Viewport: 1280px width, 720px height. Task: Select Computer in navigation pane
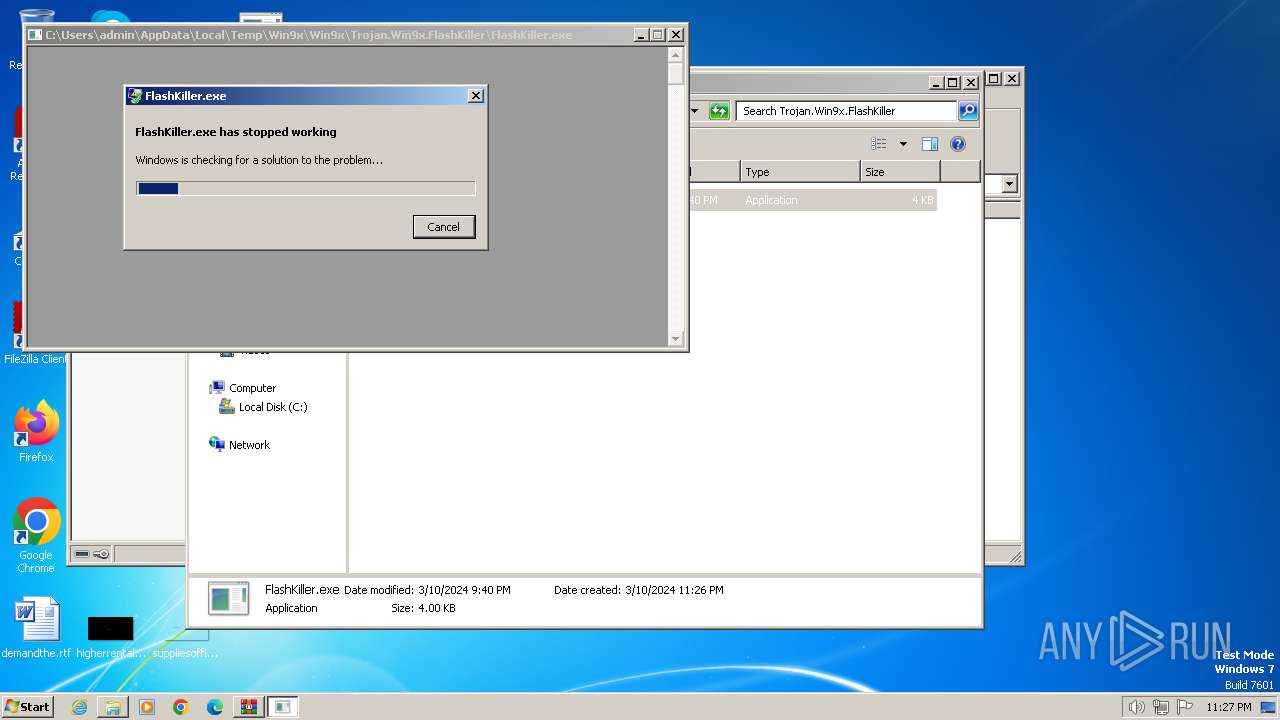click(252, 388)
